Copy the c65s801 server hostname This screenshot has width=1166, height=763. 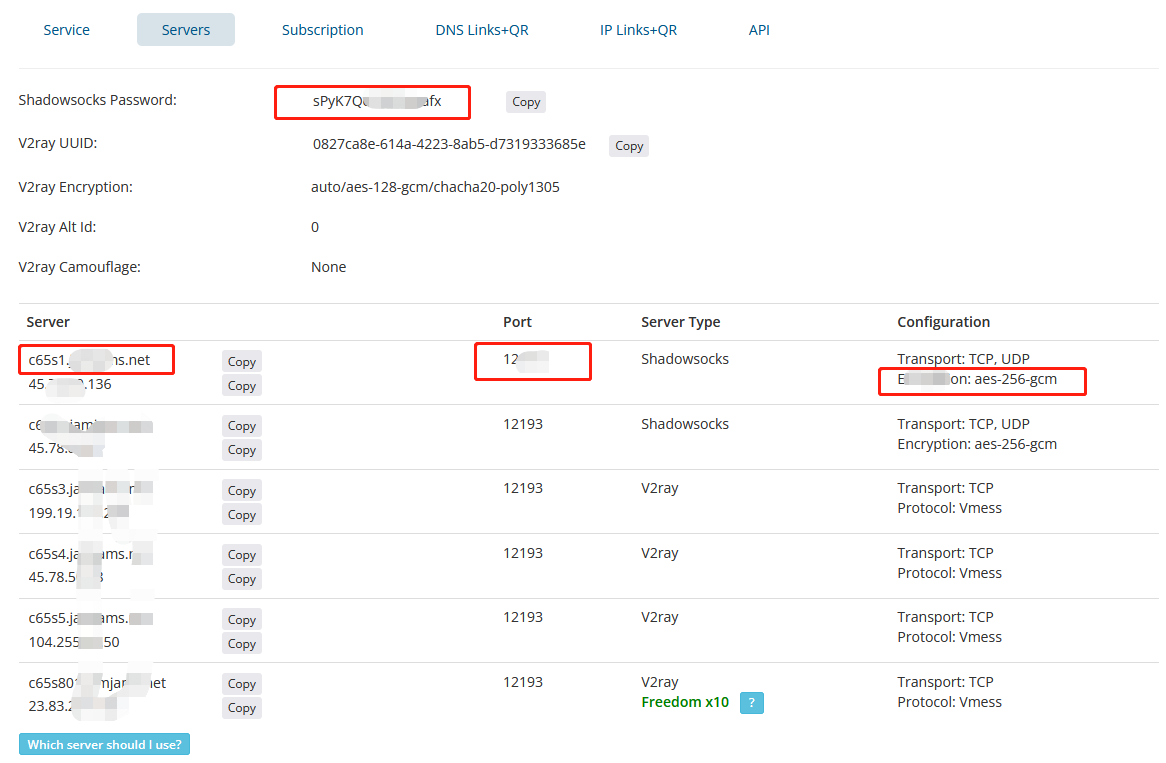(x=241, y=684)
